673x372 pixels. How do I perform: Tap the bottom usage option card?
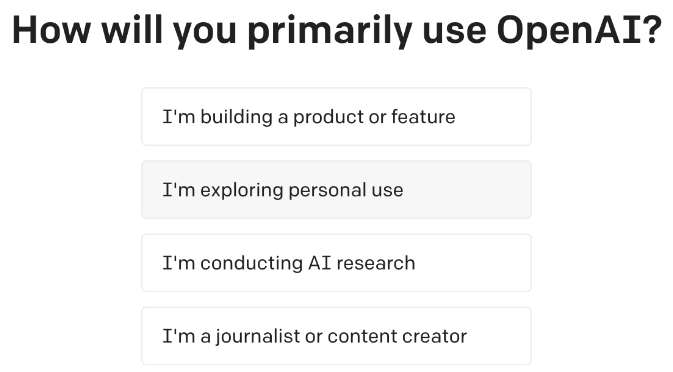[x=336, y=336]
